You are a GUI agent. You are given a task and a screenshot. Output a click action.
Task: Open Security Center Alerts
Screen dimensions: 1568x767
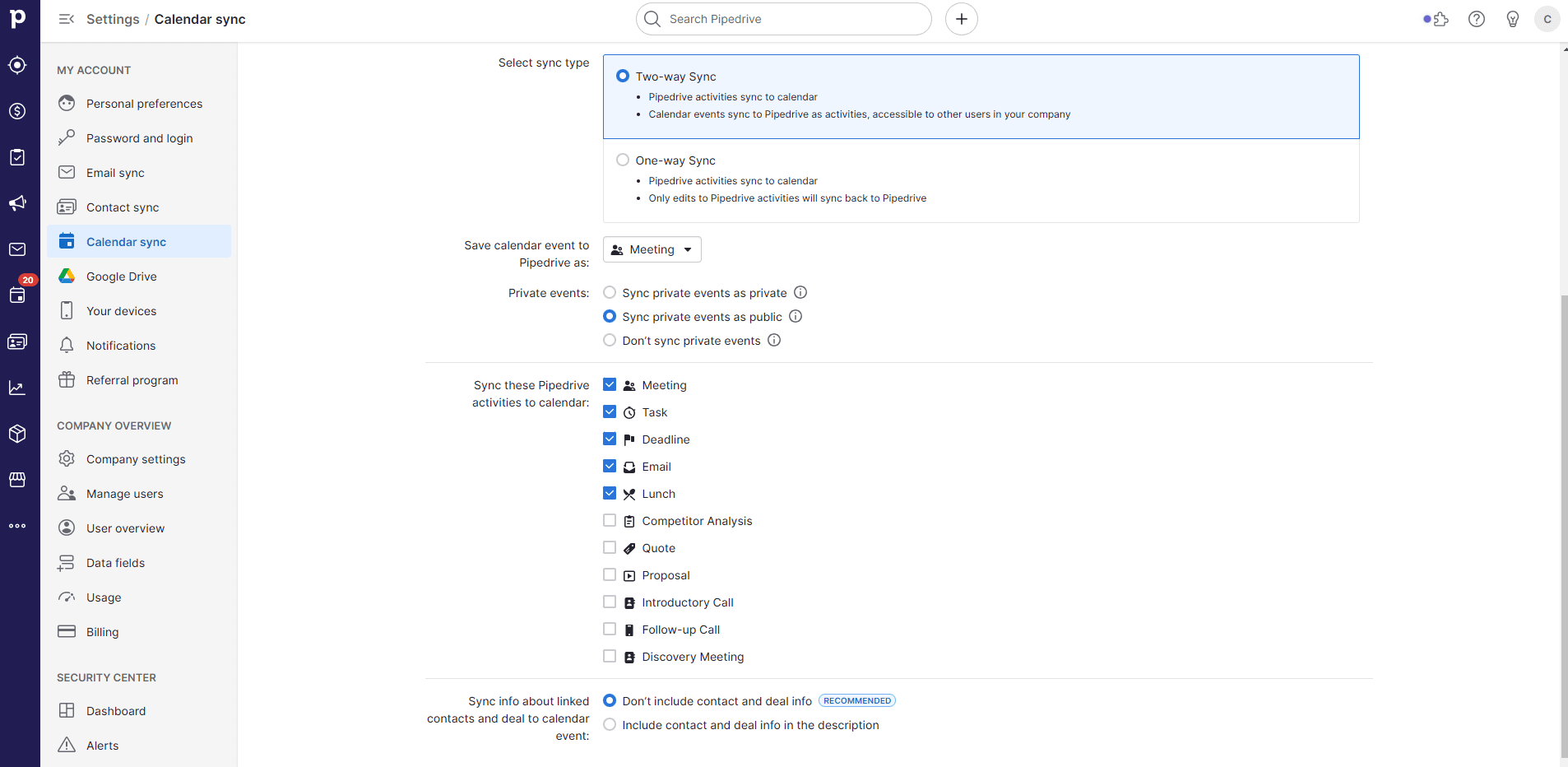(139, 746)
